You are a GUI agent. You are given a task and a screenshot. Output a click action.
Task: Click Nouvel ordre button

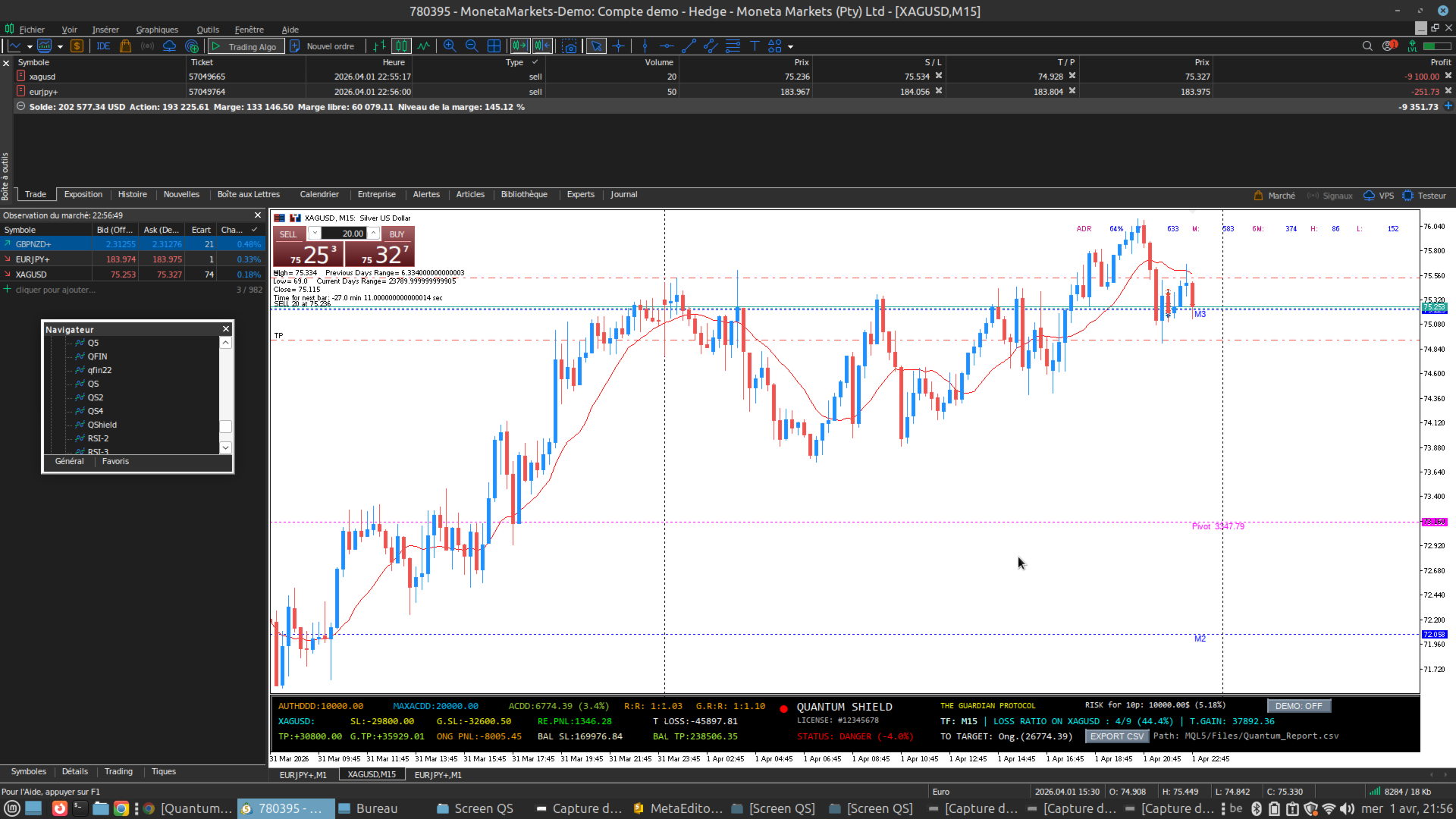coord(323,46)
